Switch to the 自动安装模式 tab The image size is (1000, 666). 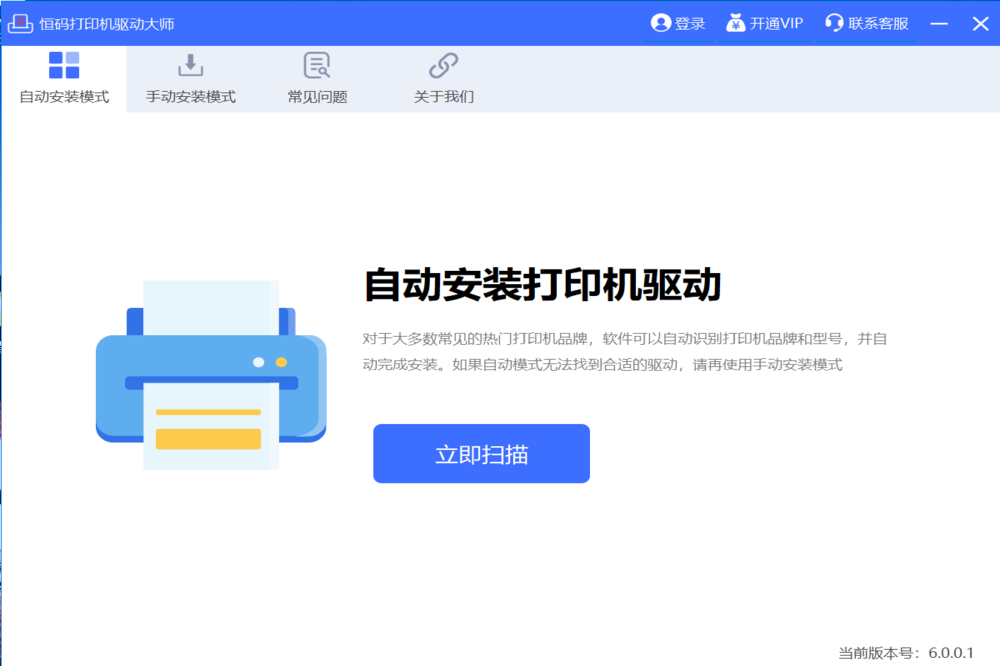64,97
